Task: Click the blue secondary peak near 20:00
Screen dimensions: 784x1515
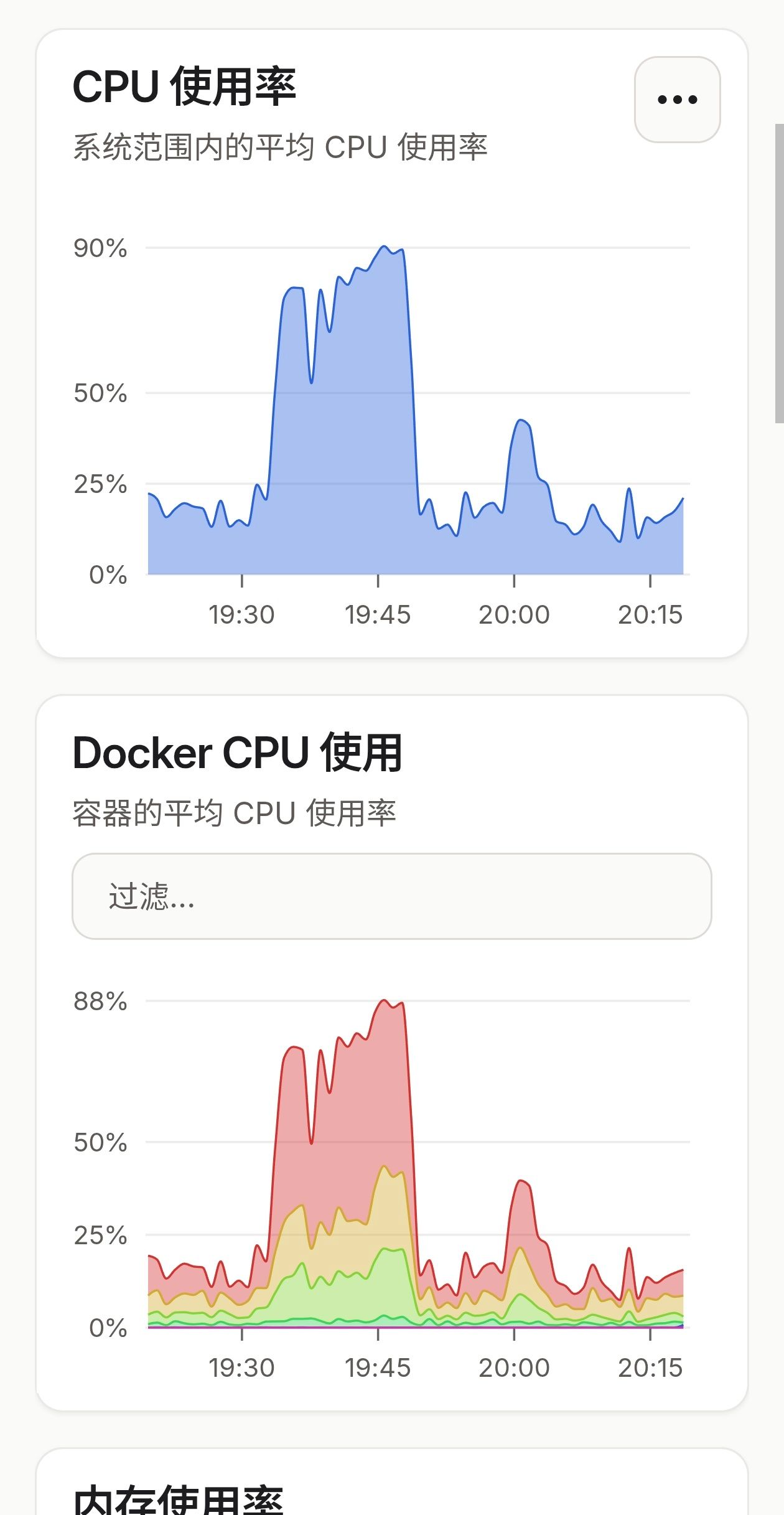Action: 521,422
